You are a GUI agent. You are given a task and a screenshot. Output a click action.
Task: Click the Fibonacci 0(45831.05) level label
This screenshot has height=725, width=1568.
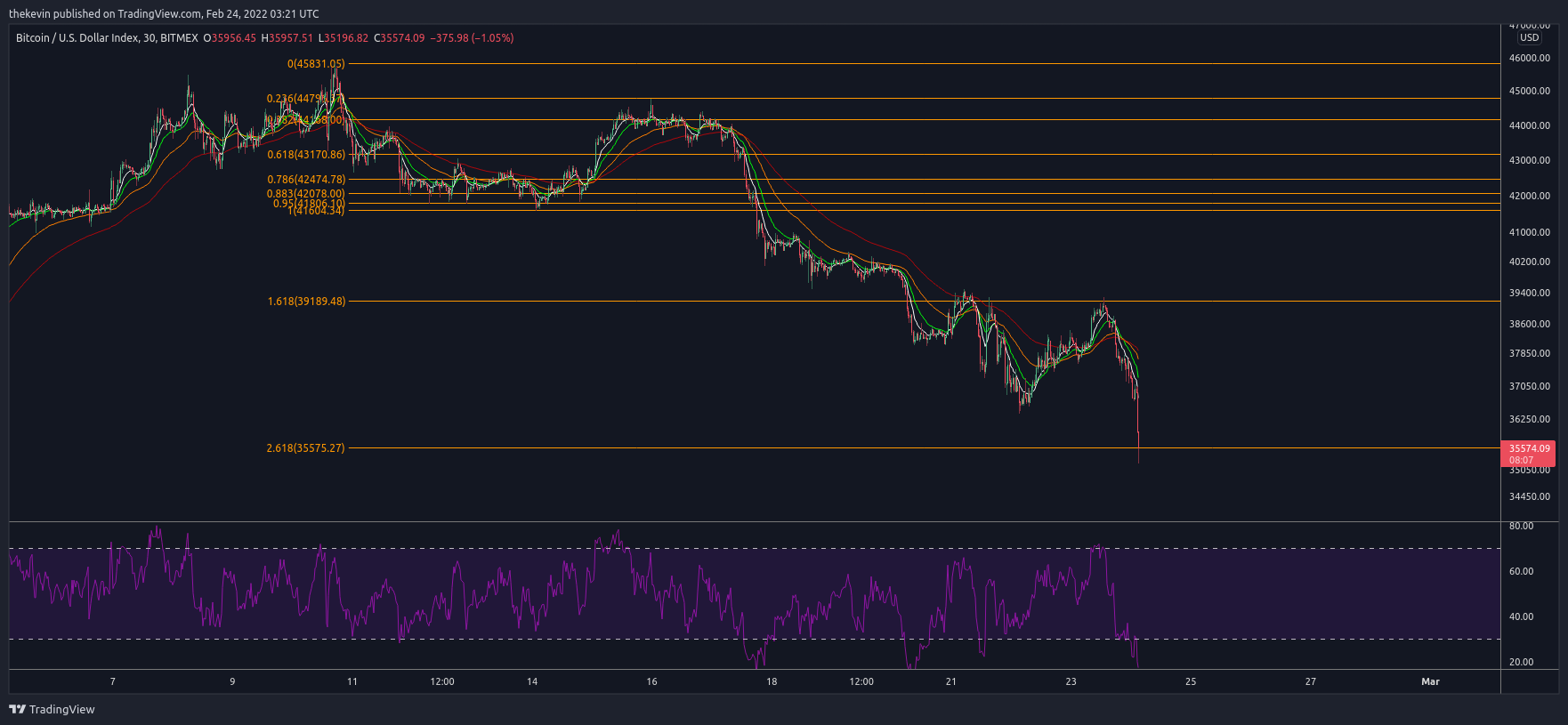(316, 64)
